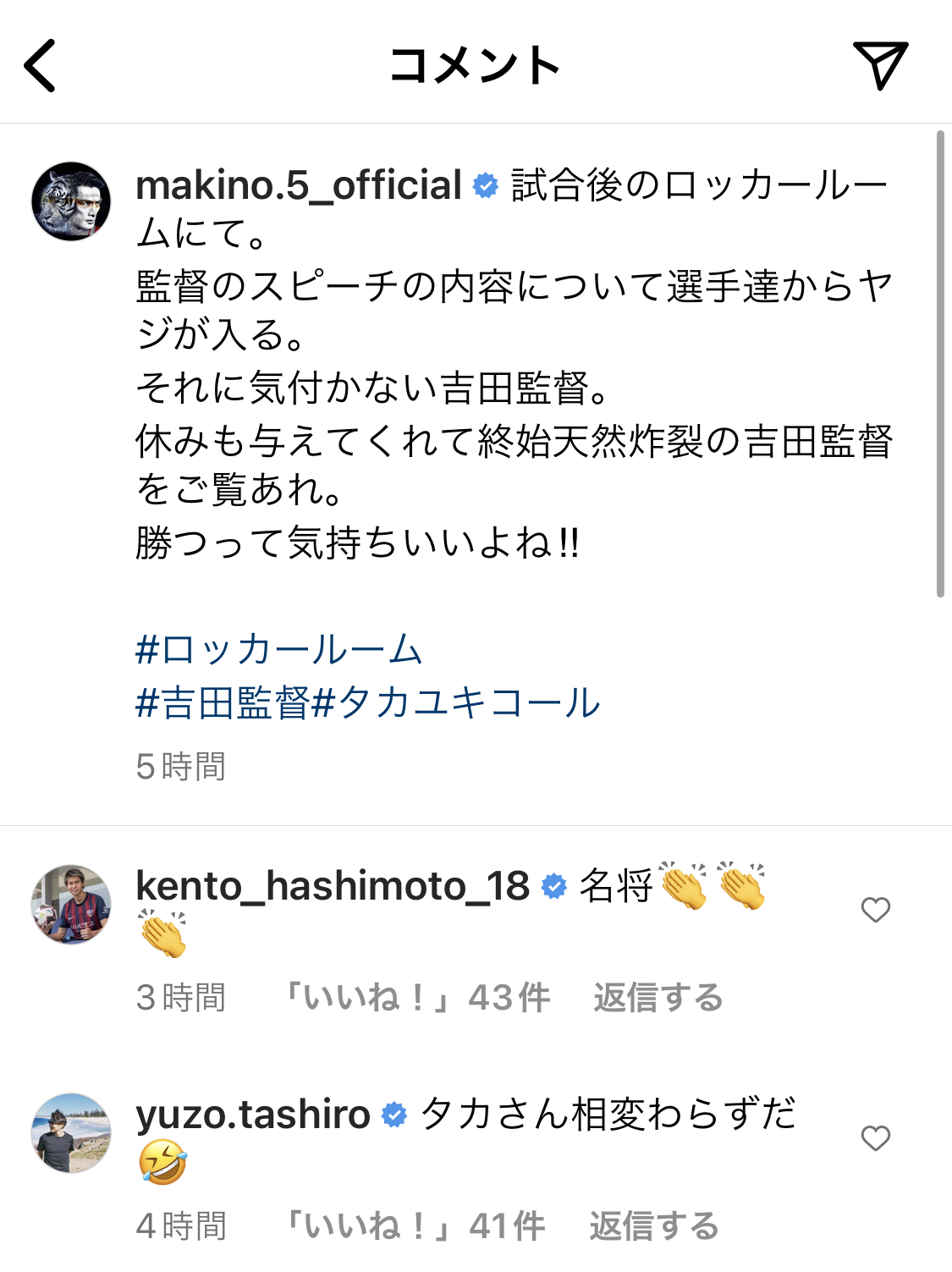Screen dimensions: 952x1272
Task: Like yuzo.tashiro's comment with heart
Action: click(876, 1138)
